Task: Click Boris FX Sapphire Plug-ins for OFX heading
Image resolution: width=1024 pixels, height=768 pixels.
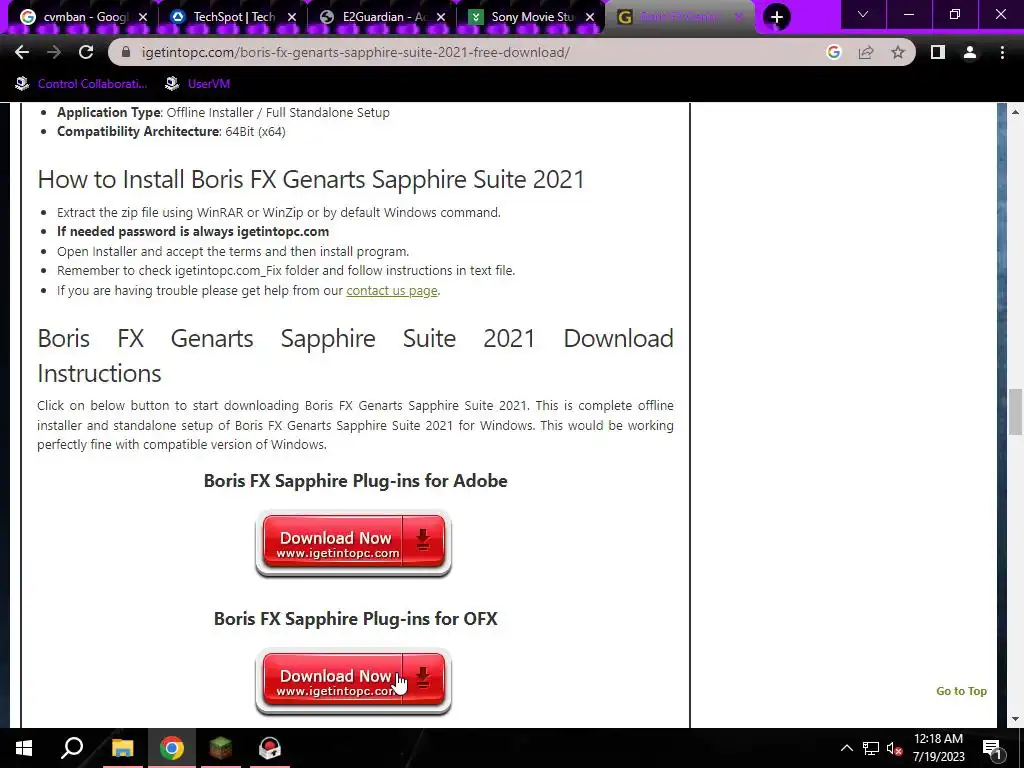Action: pyautogui.click(x=355, y=618)
